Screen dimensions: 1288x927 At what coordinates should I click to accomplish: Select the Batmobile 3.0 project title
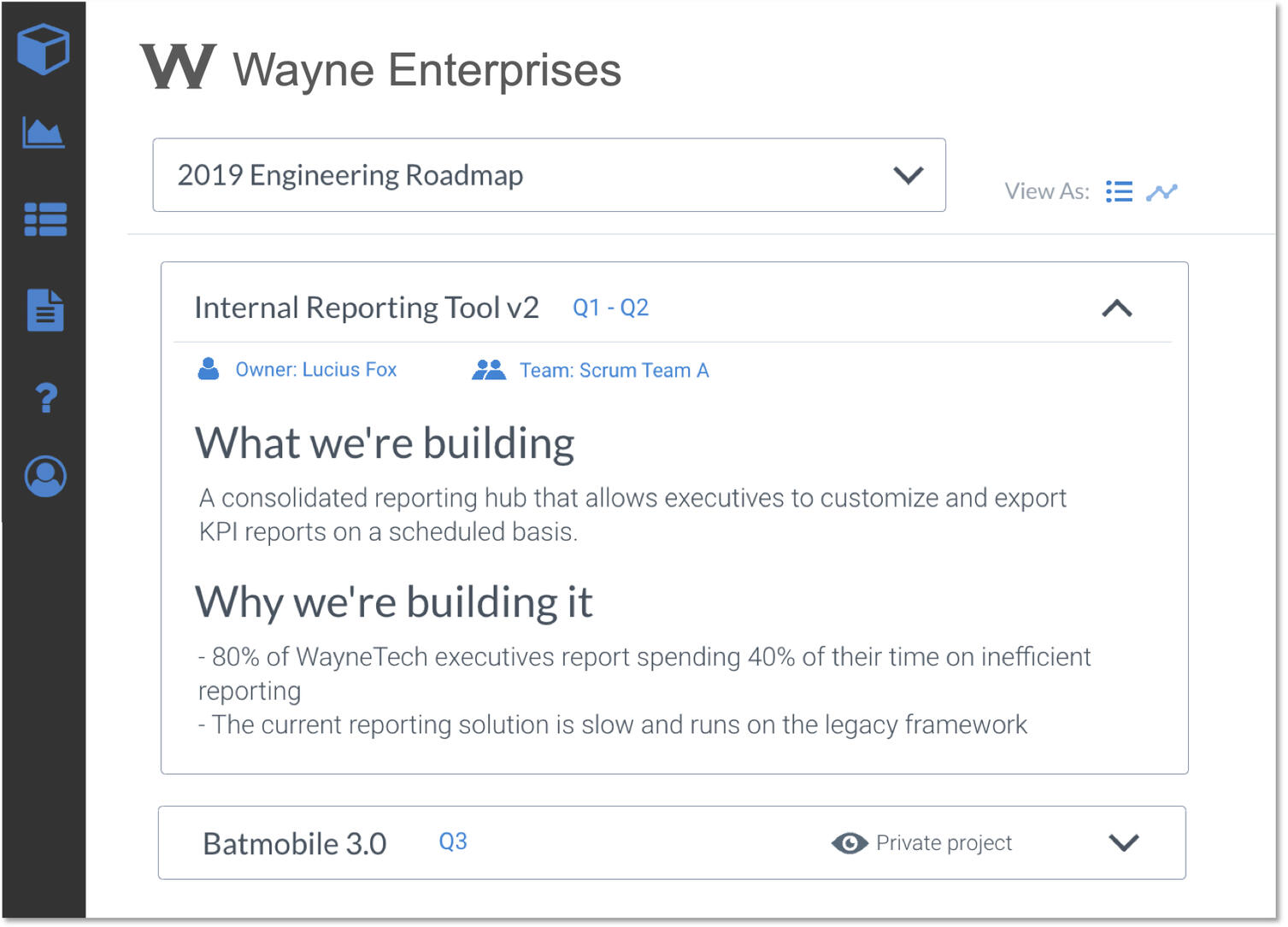pos(295,844)
